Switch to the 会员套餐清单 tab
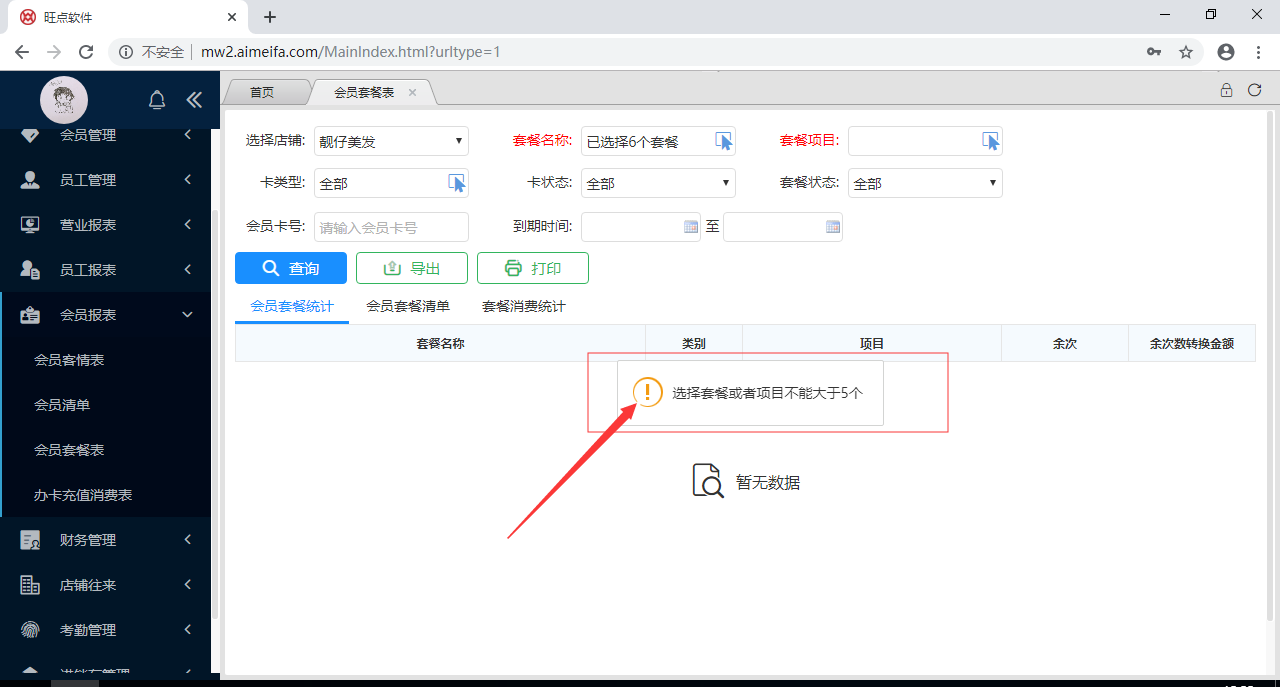This screenshot has width=1280, height=687. [408, 306]
